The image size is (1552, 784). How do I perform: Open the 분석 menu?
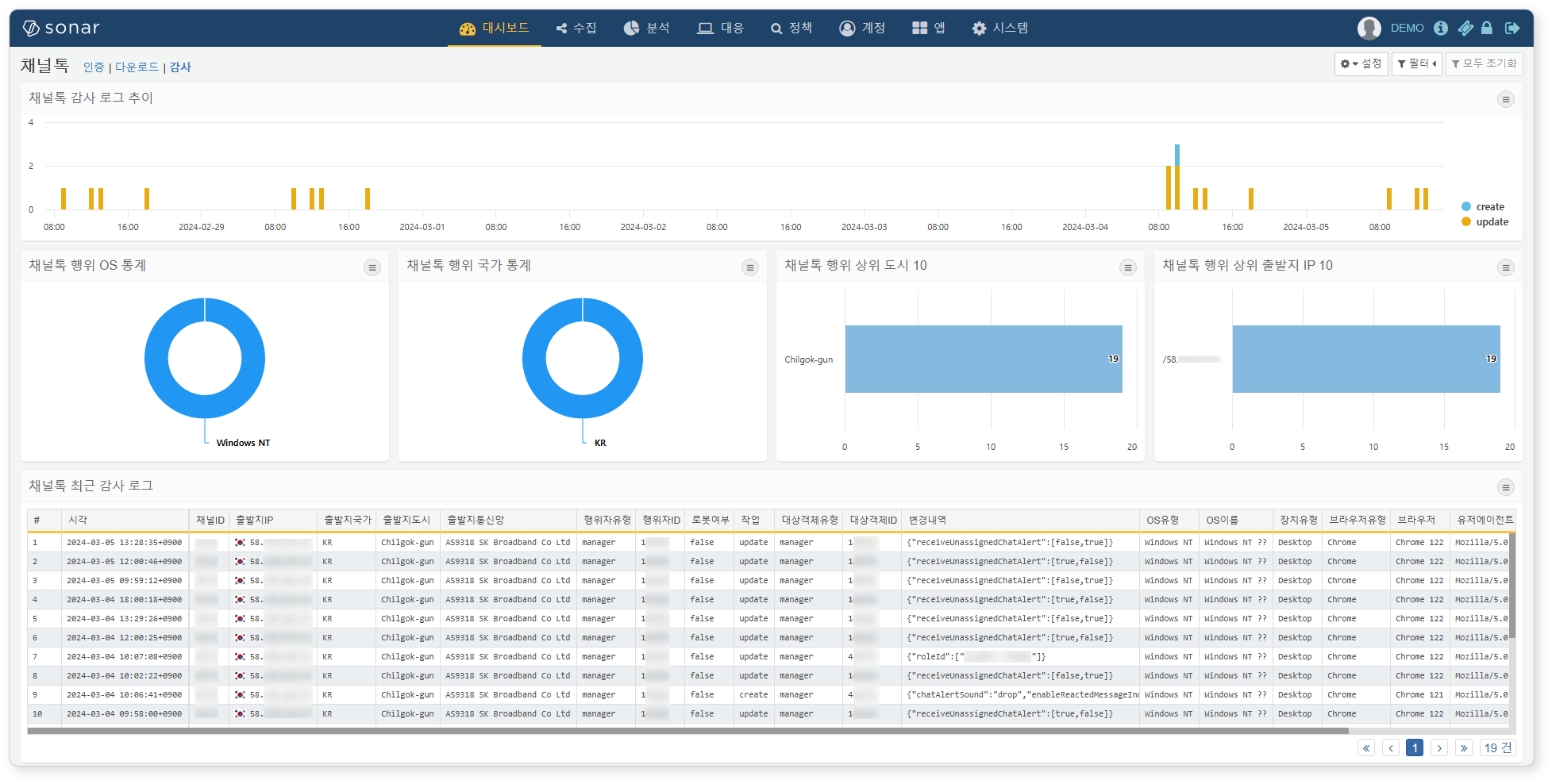click(x=646, y=28)
